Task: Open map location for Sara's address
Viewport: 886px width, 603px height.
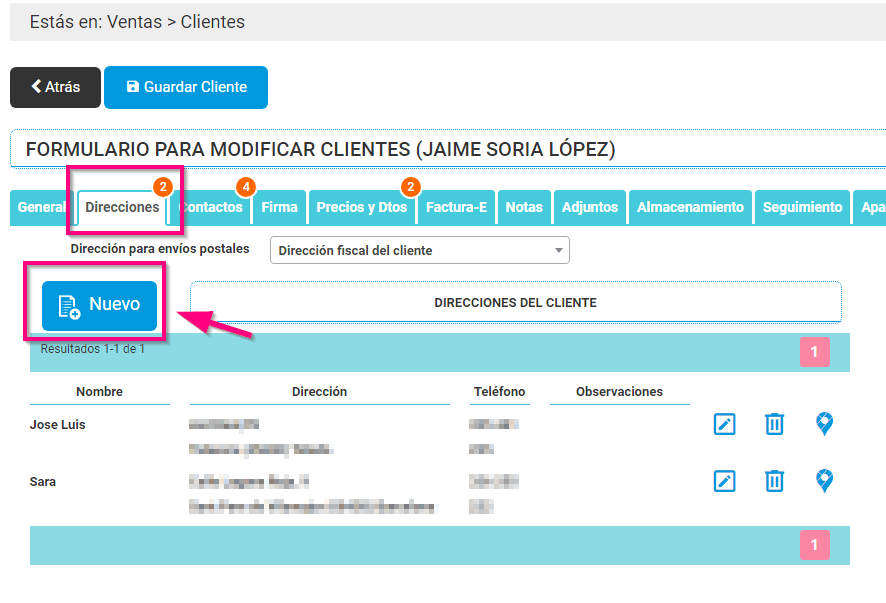Action: coord(824,481)
